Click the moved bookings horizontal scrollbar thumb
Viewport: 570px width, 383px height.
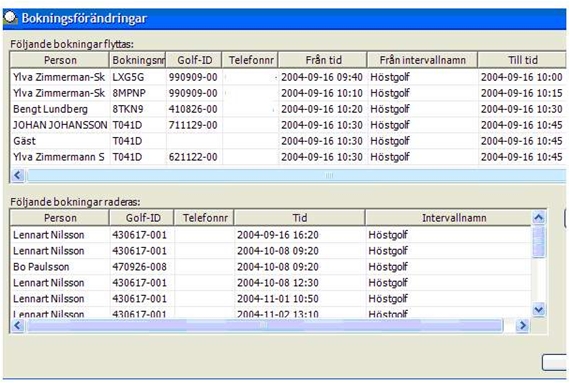297,176
